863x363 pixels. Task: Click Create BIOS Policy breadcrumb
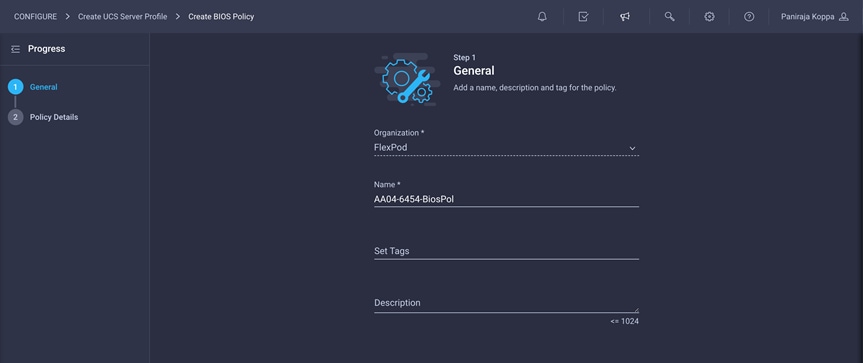pyautogui.click(x=221, y=16)
